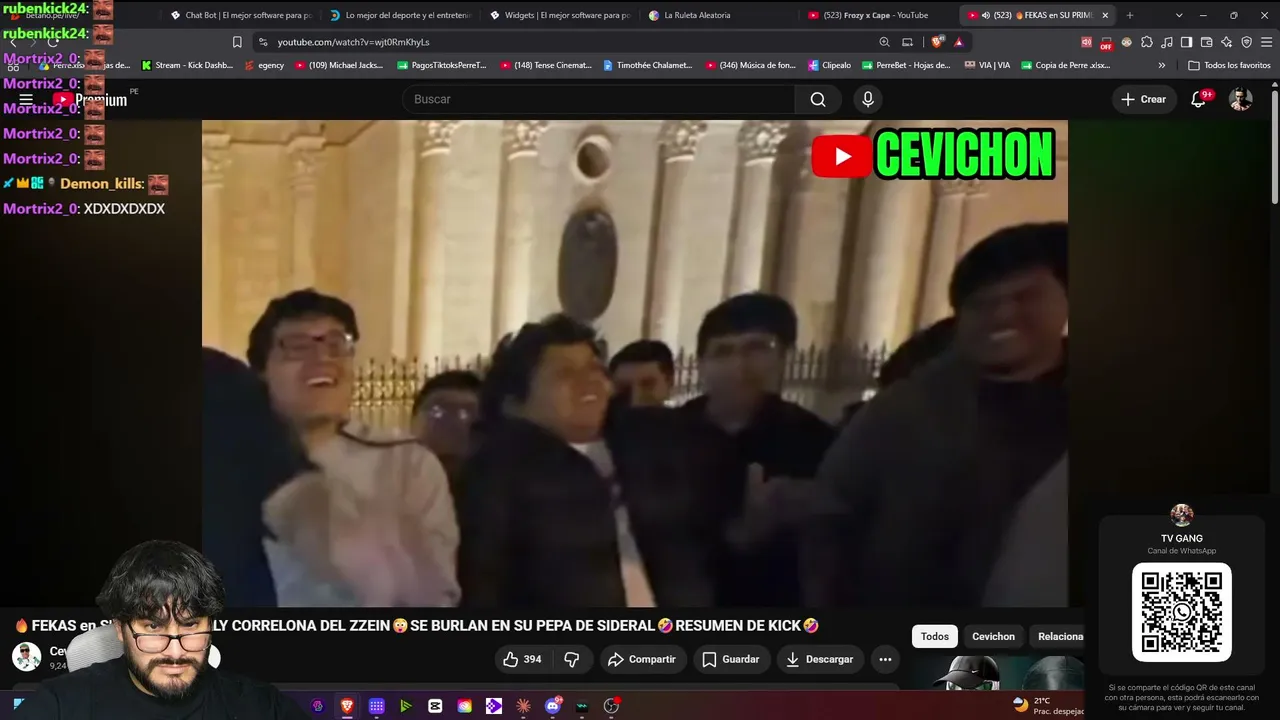
Task: Click the extension icon with OFF badge
Action: pyautogui.click(x=1106, y=42)
